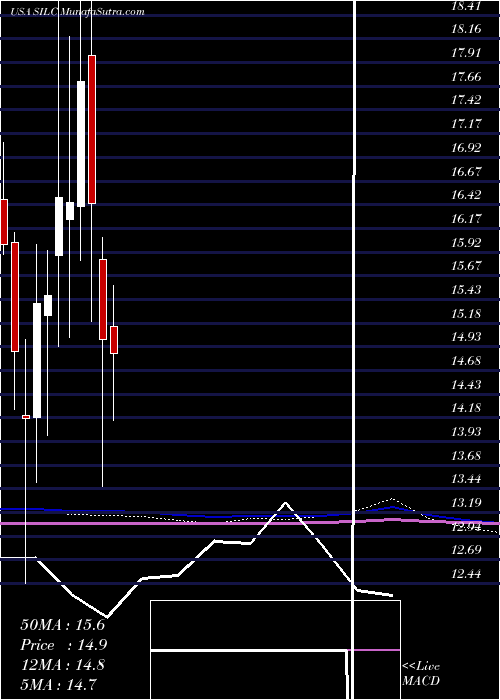
Task: Click the 12MA : 14.8 readout
Action: [62, 665]
